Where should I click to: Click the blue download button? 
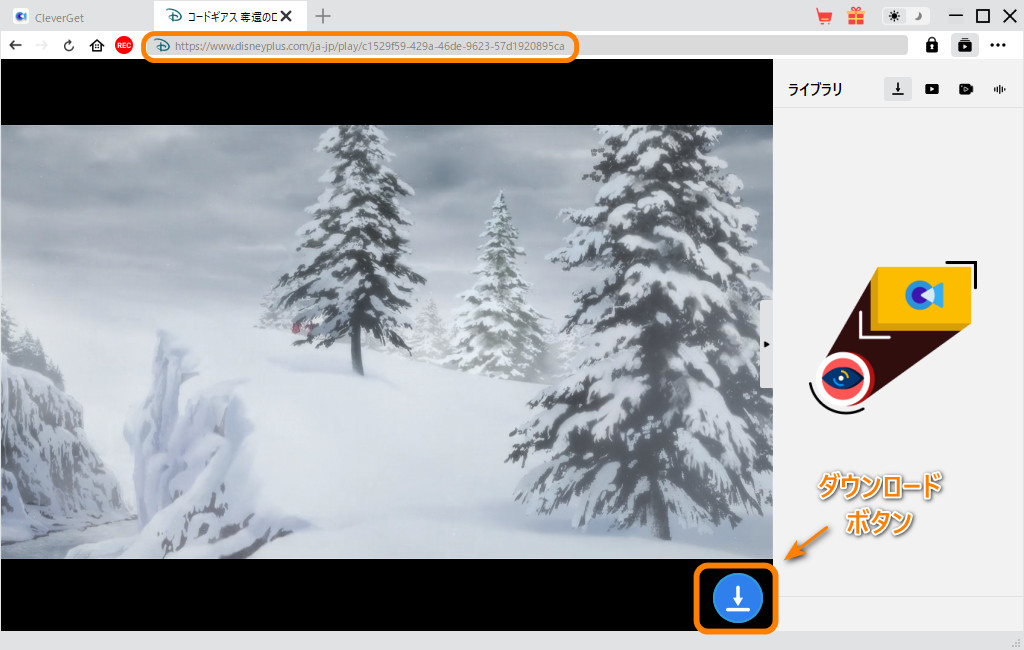(737, 598)
